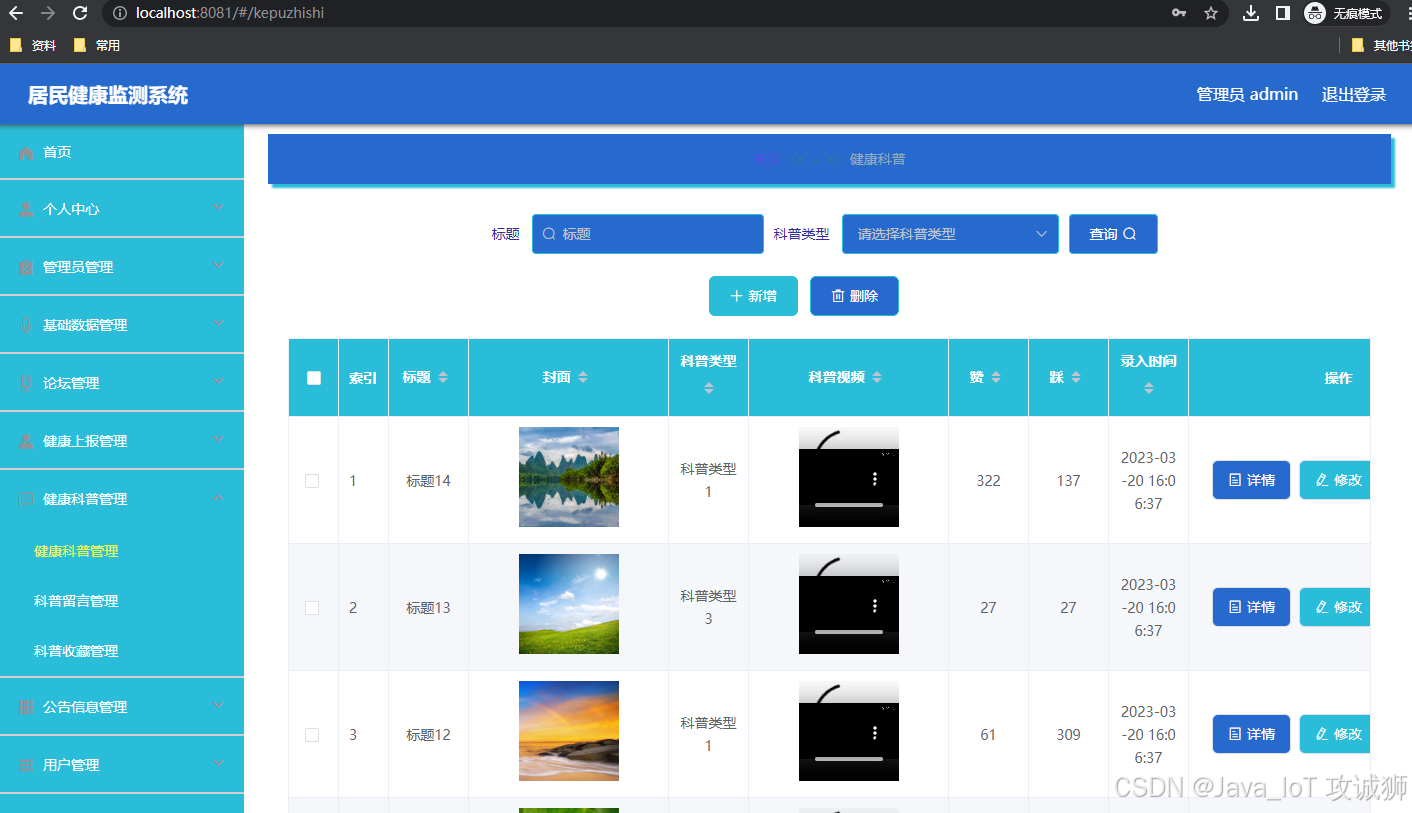Open the 常用 bookmark folder
The height and width of the screenshot is (813, 1412).
tap(97, 45)
